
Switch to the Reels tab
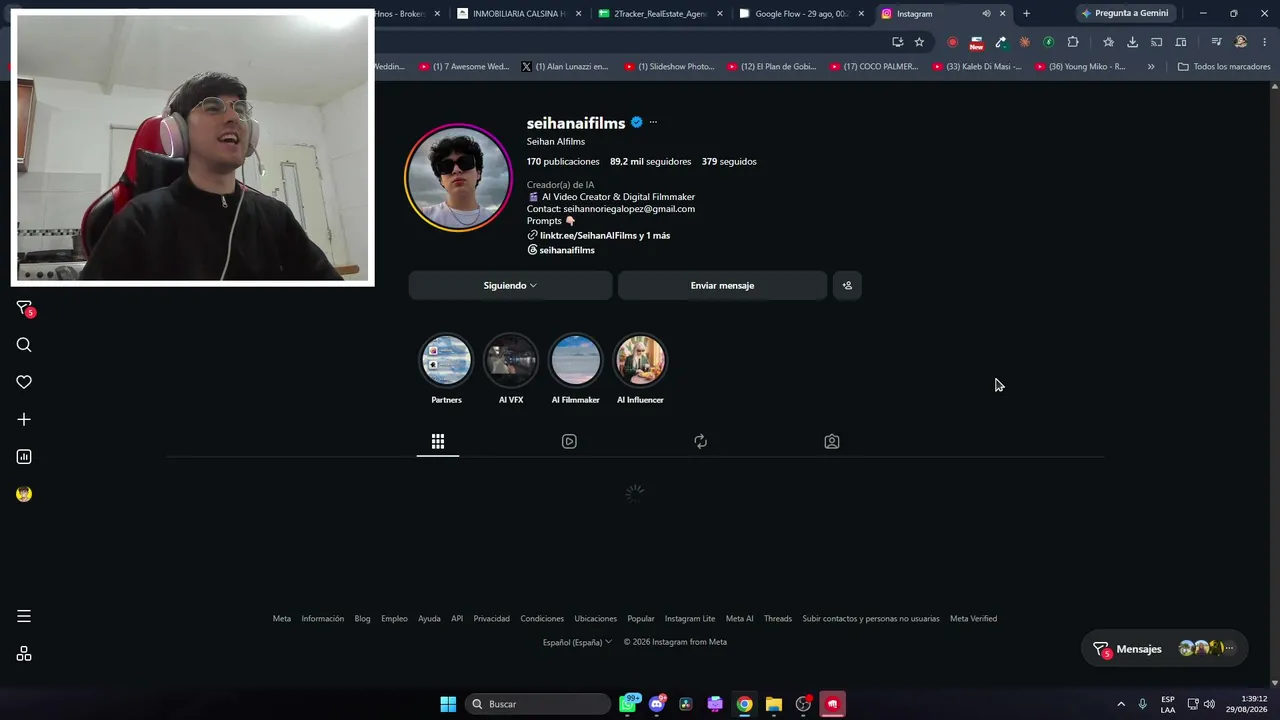pos(569,441)
